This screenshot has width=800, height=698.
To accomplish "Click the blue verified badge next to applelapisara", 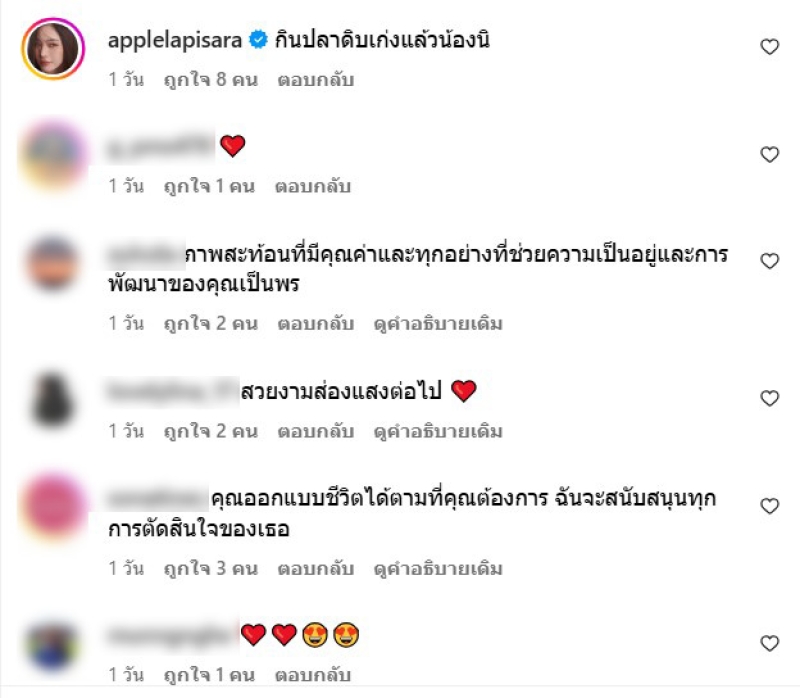I will (x=258, y=40).
